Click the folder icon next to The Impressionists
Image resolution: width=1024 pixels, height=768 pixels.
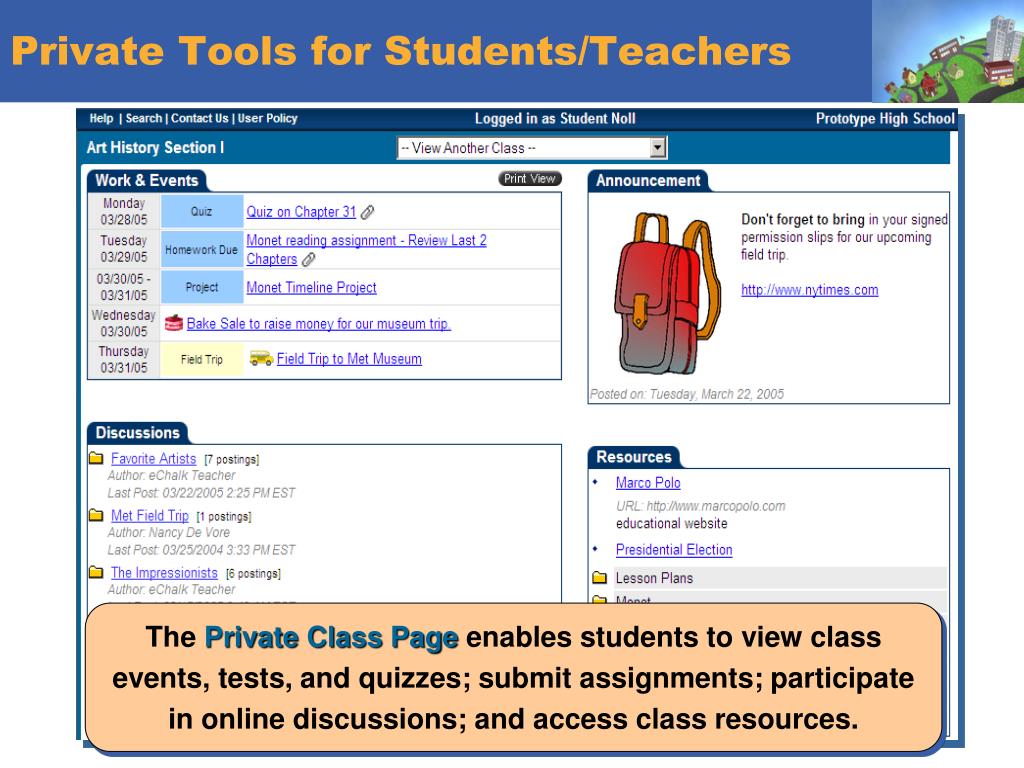coord(97,572)
